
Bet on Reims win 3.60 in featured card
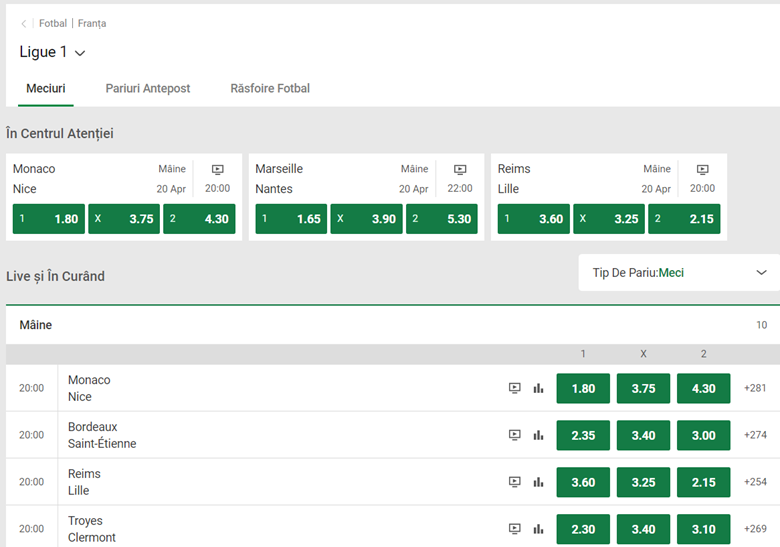(x=534, y=219)
